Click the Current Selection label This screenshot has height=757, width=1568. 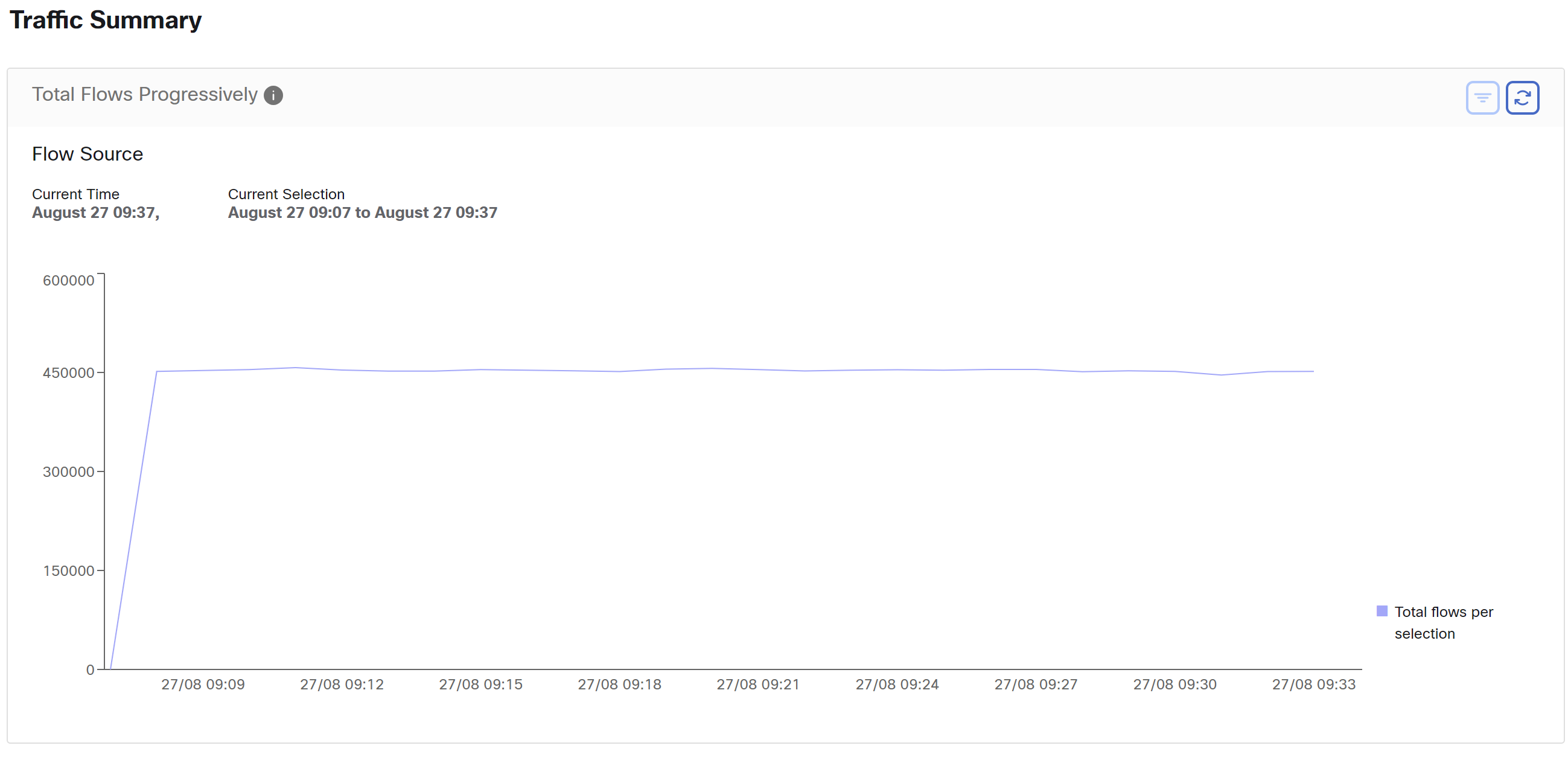(x=286, y=194)
